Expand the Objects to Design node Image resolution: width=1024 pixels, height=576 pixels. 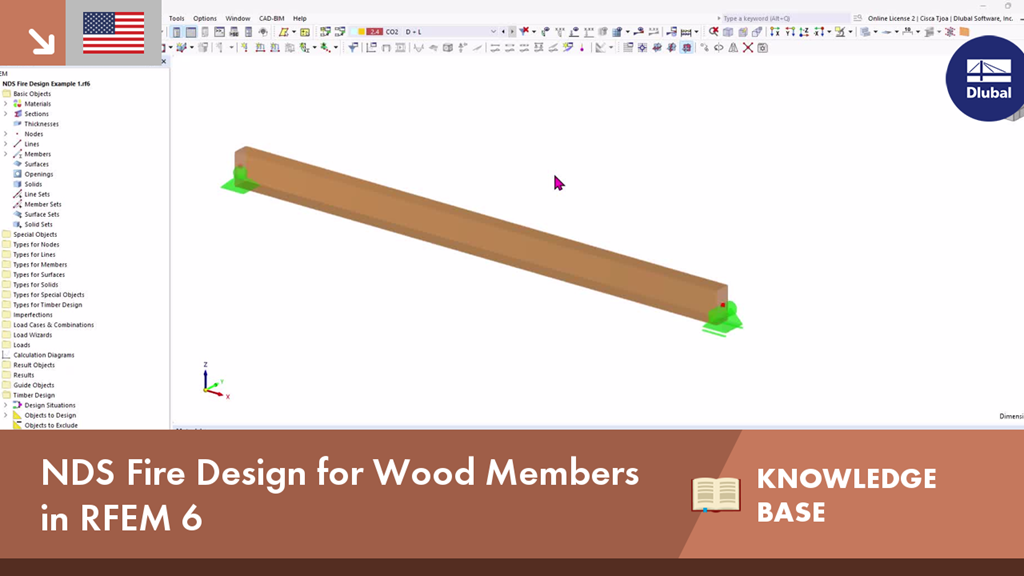pyautogui.click(x=6, y=415)
